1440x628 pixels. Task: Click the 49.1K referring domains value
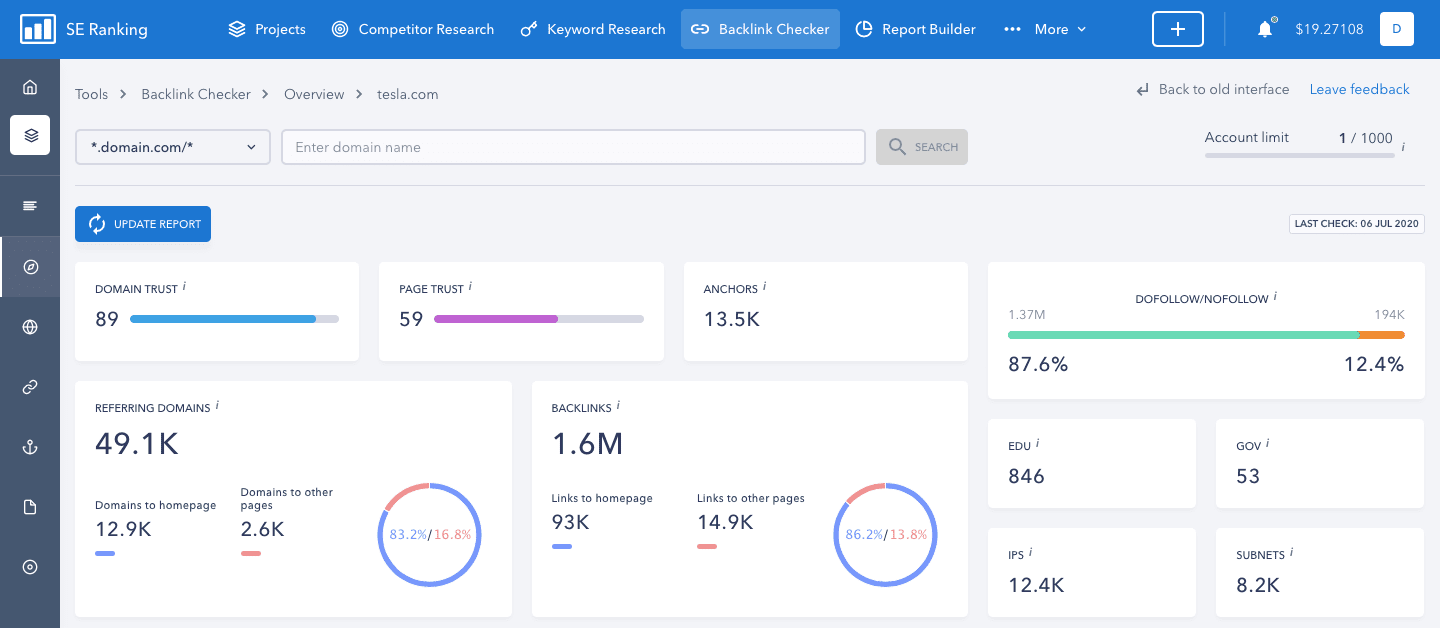point(137,444)
